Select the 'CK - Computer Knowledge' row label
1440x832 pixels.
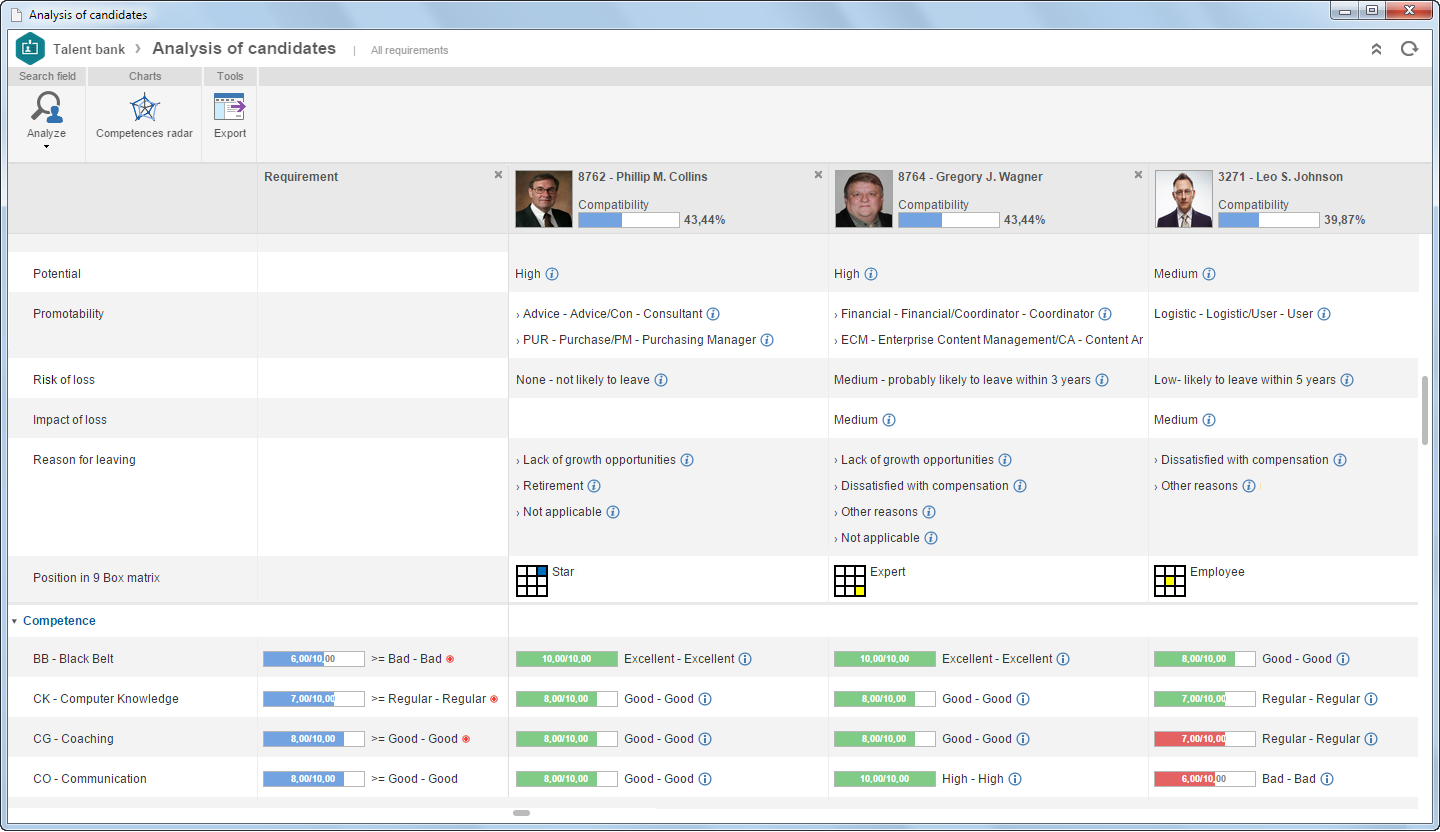pyautogui.click(x=106, y=699)
